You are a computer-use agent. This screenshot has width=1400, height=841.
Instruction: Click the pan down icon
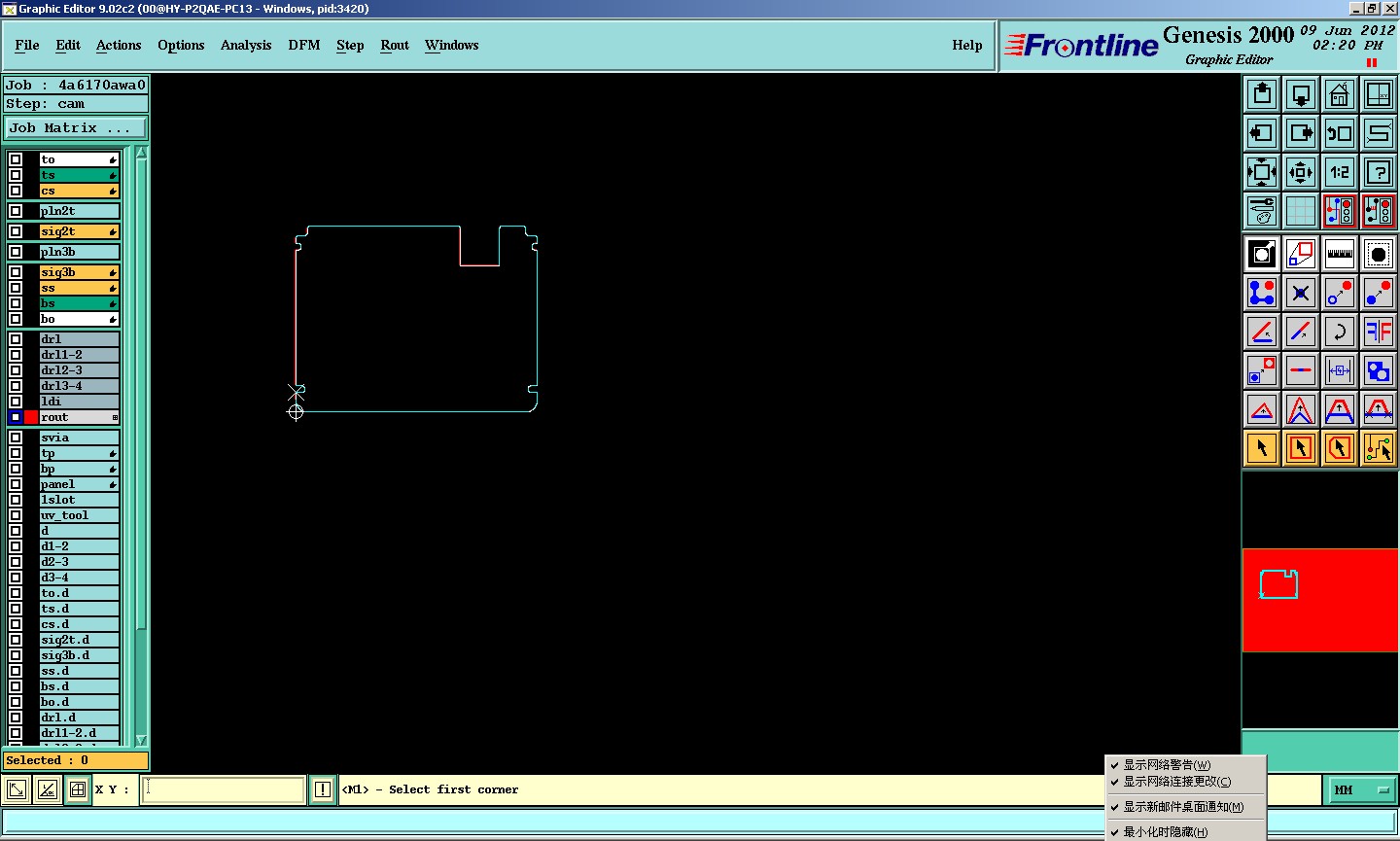click(1301, 94)
